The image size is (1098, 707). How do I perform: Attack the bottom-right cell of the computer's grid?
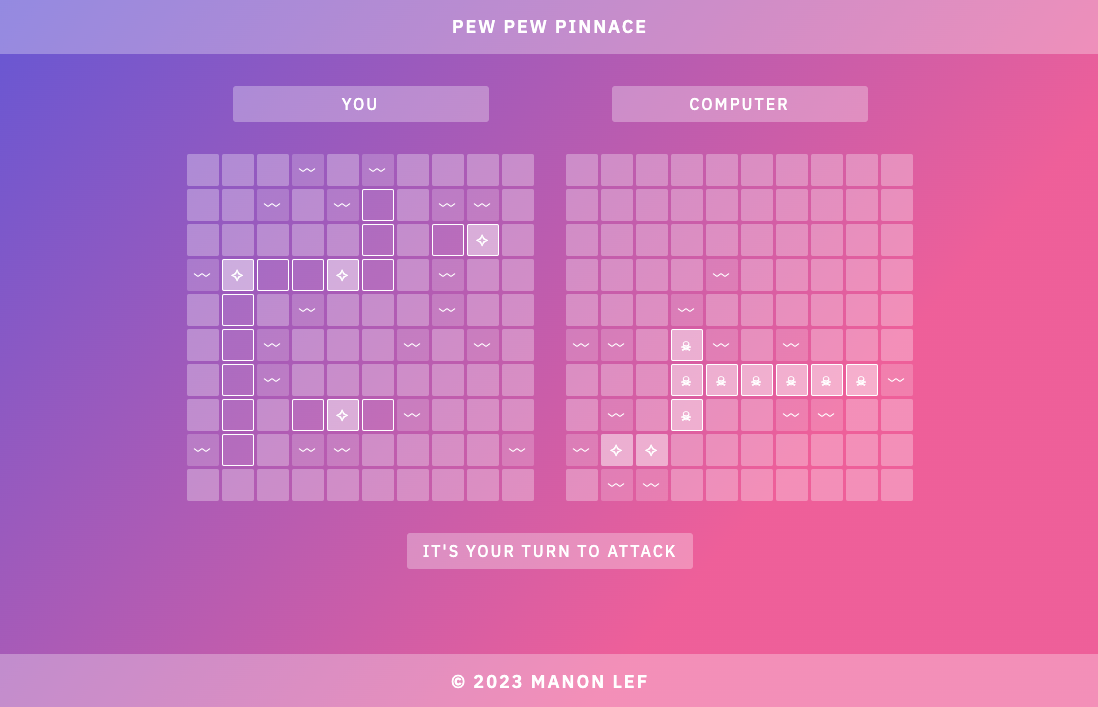click(897, 484)
